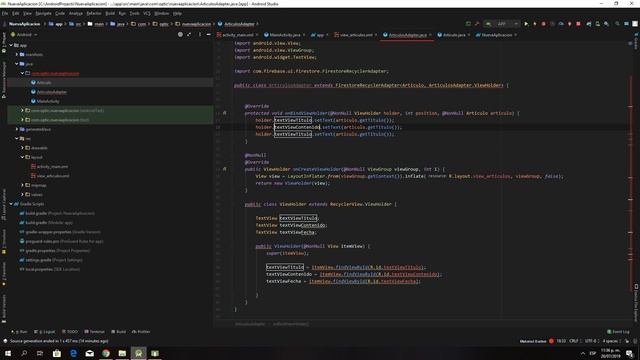Collapse the java folder node
The width and height of the screenshot is (640, 360).
[x=17, y=64]
